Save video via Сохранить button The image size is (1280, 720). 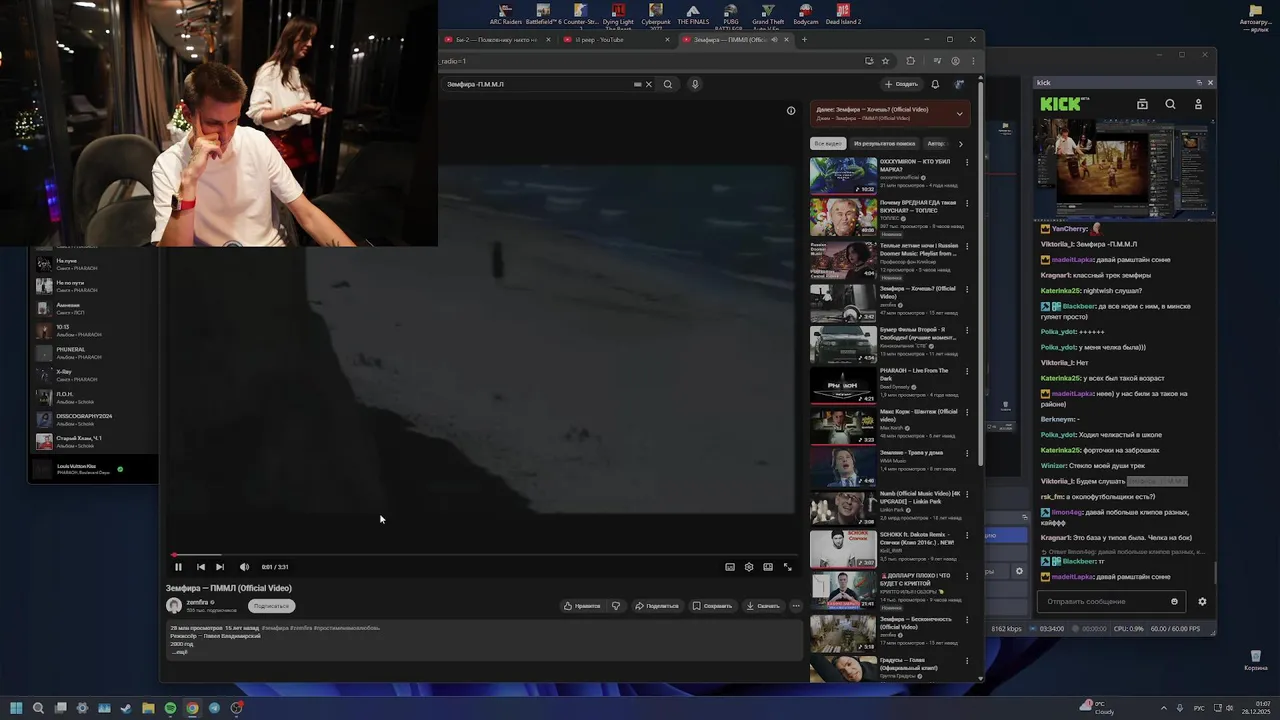tap(712, 606)
